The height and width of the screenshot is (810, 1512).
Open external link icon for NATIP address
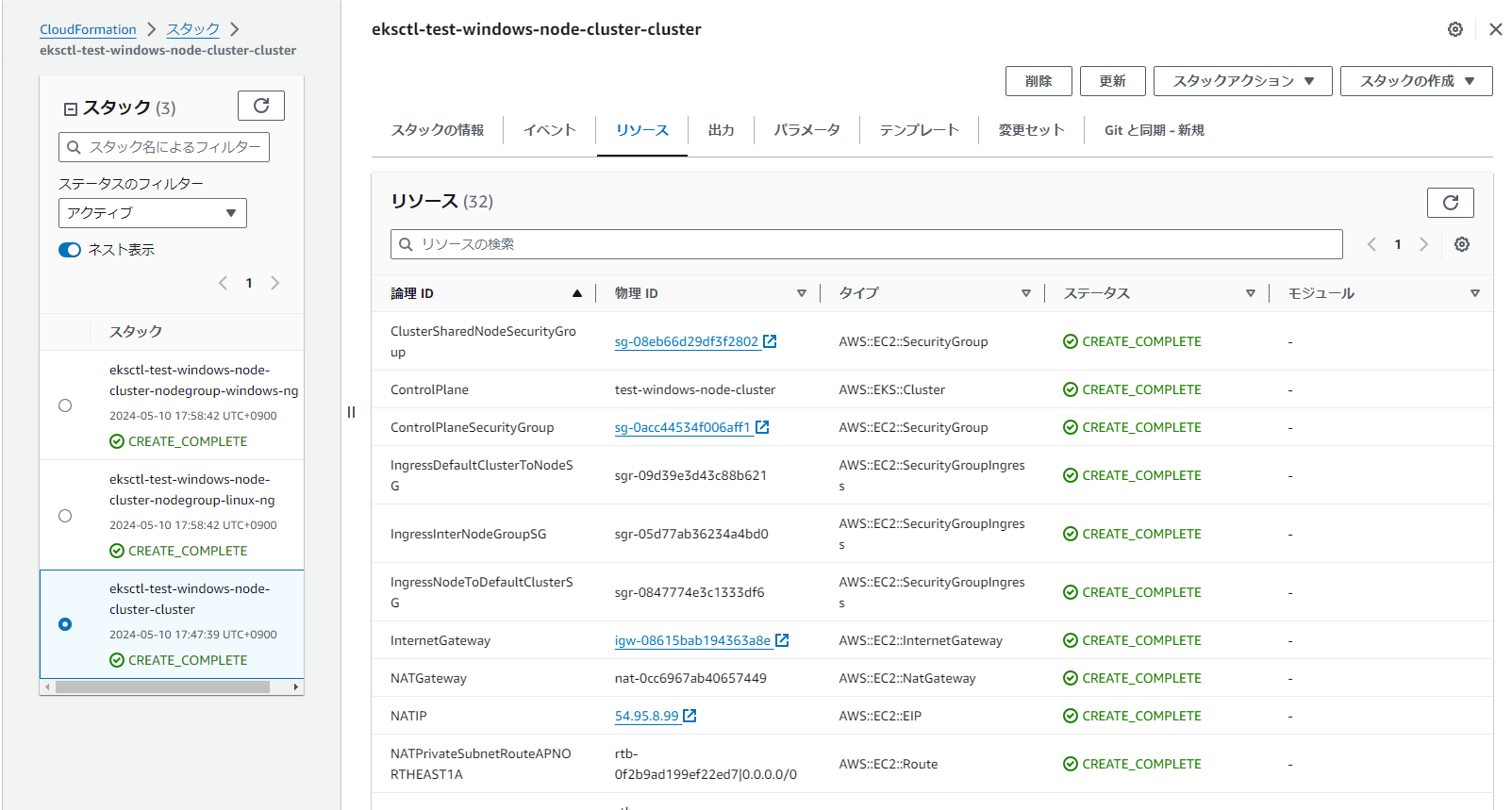point(690,716)
